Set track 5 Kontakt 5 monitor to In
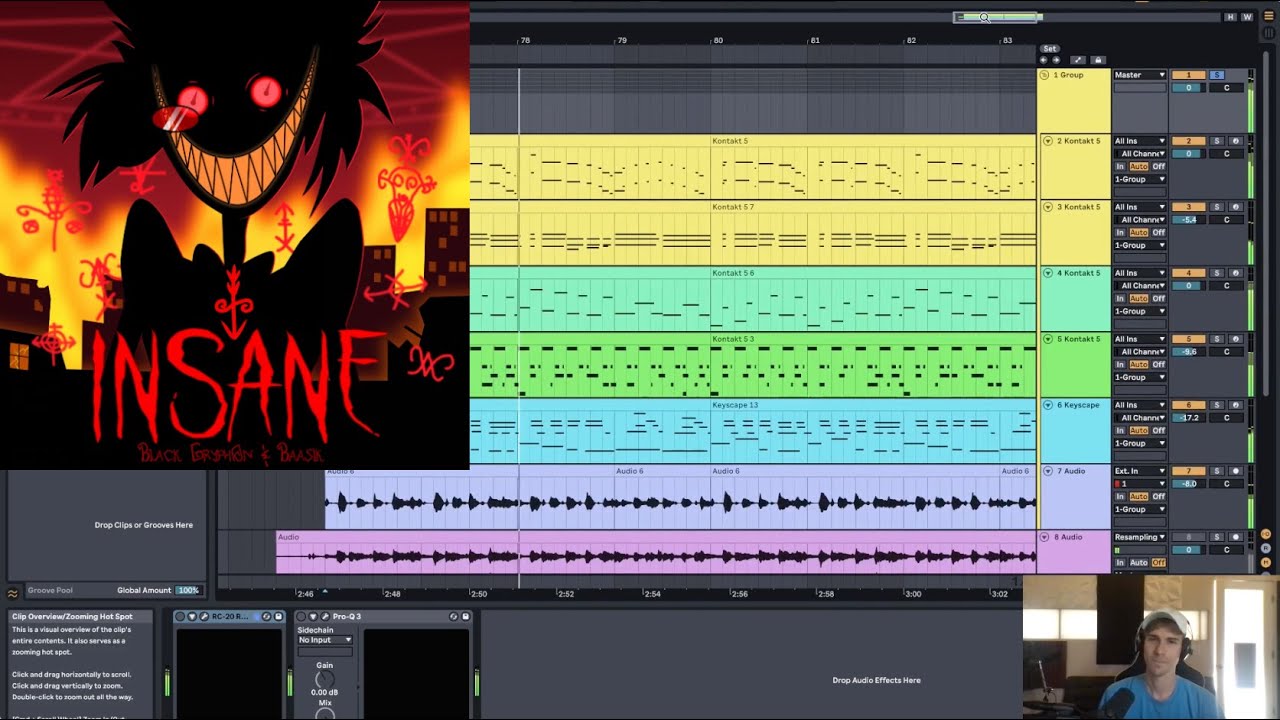Viewport: 1280px width, 720px height. point(1120,364)
